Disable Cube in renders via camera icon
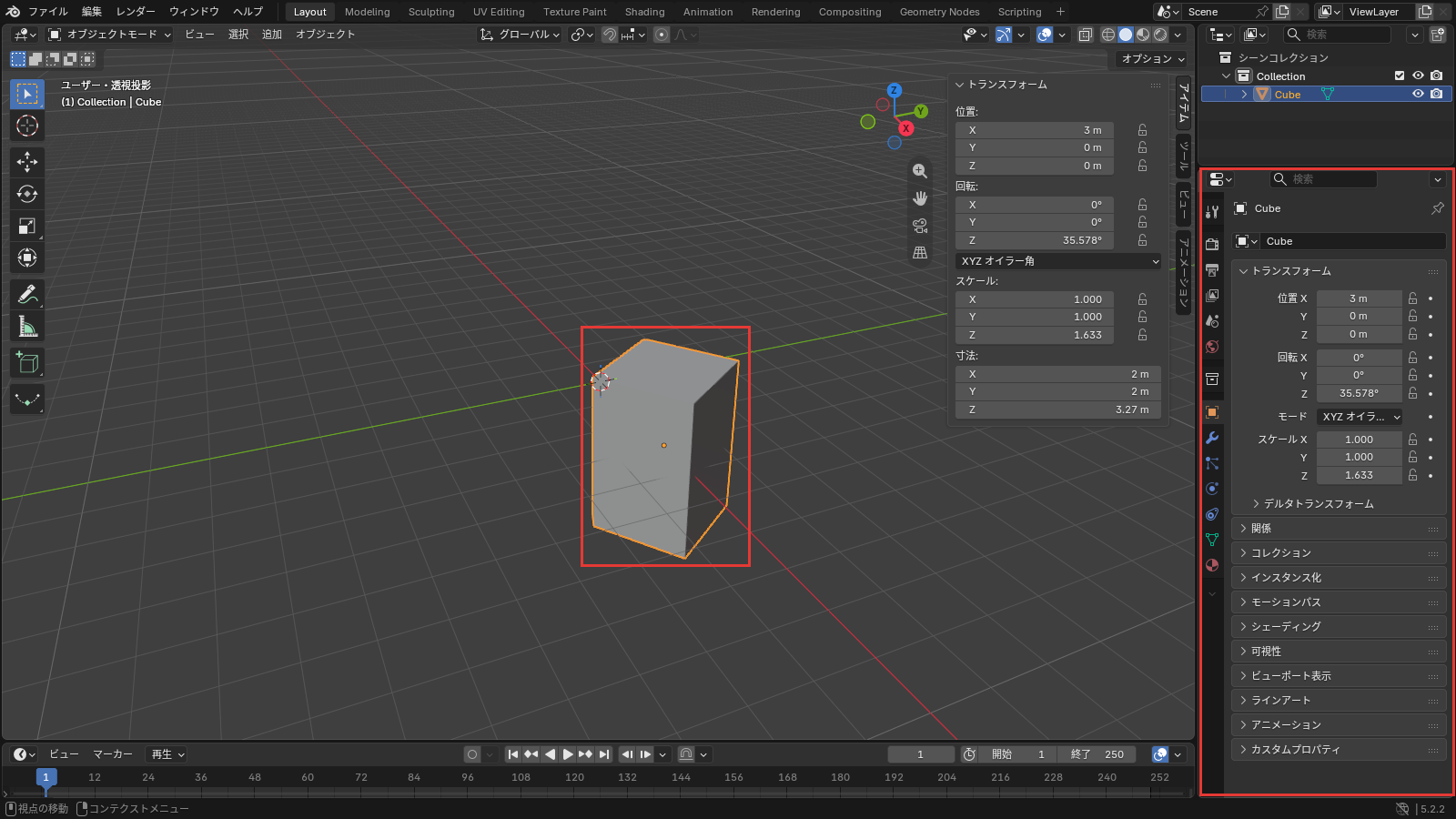 point(1436,94)
